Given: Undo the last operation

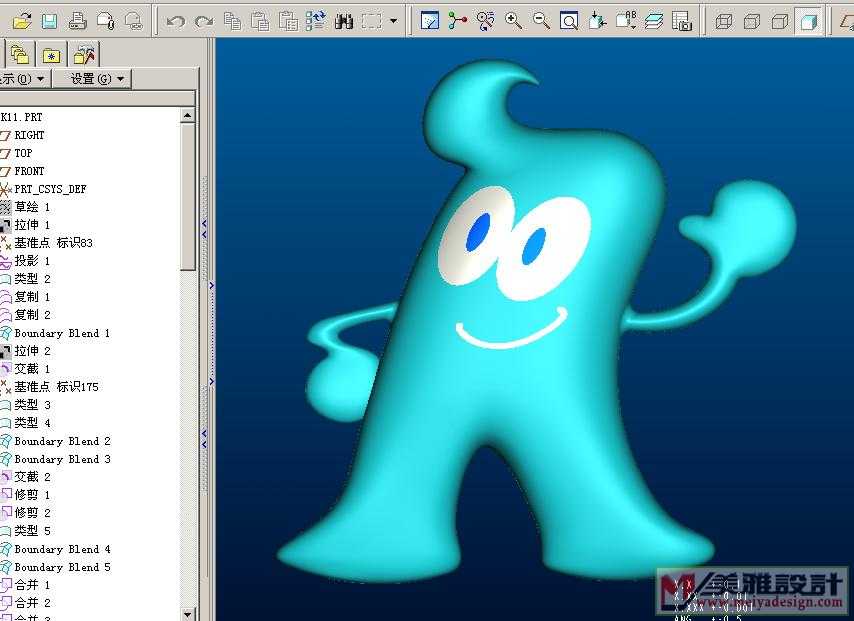Looking at the screenshot, I should [x=175, y=22].
